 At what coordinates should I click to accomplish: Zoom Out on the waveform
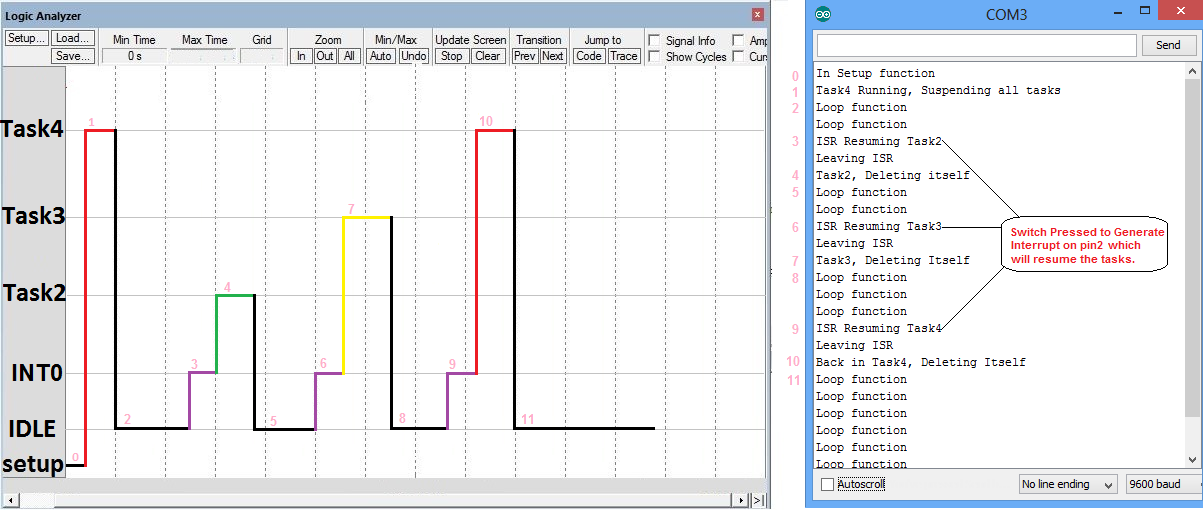click(325, 56)
